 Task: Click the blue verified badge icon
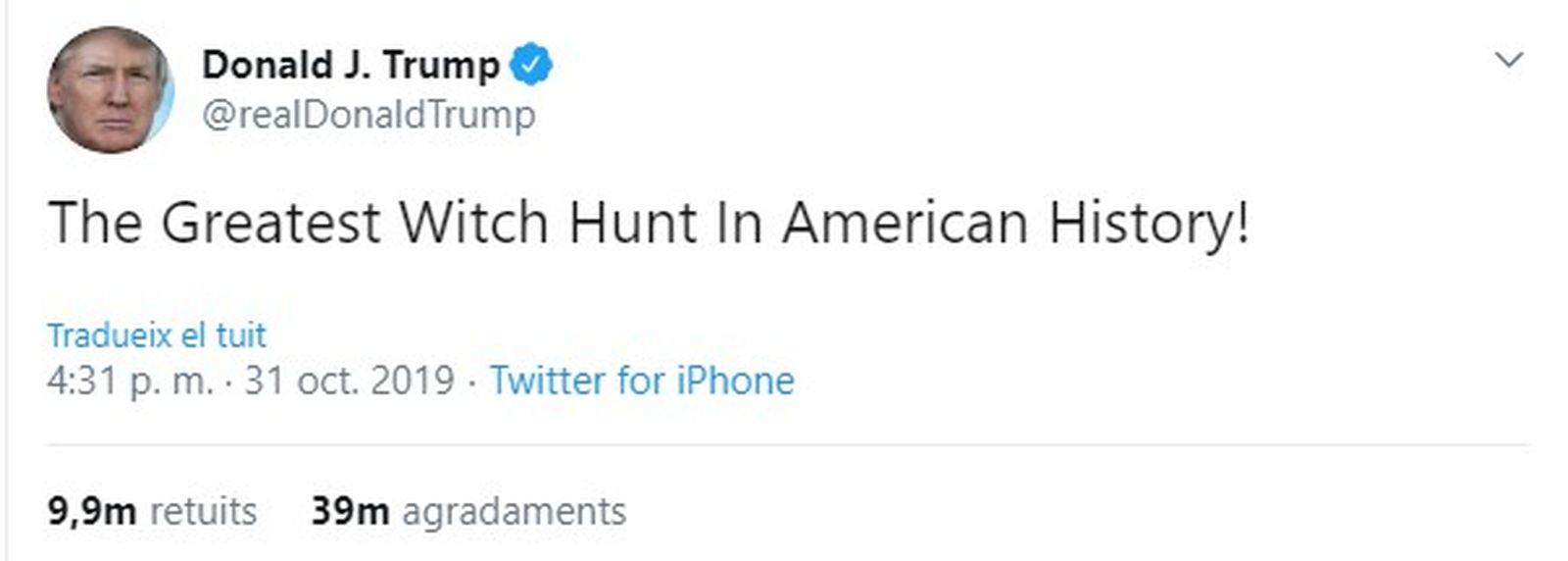(x=532, y=65)
